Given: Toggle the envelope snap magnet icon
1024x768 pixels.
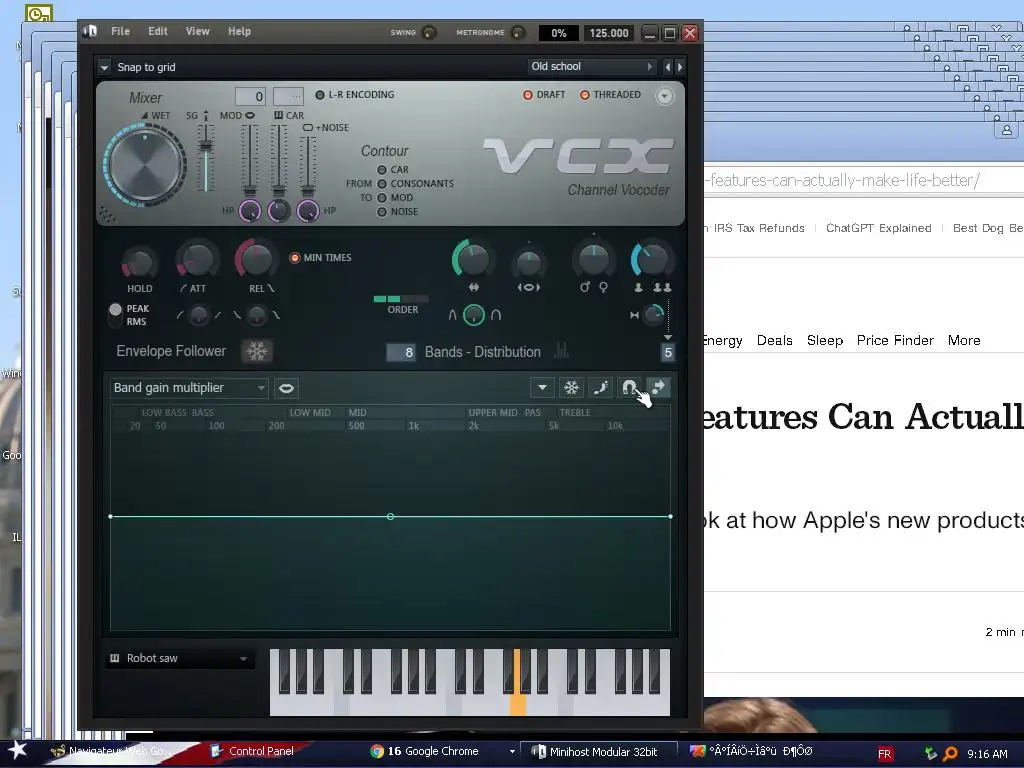Looking at the screenshot, I should click(629, 388).
